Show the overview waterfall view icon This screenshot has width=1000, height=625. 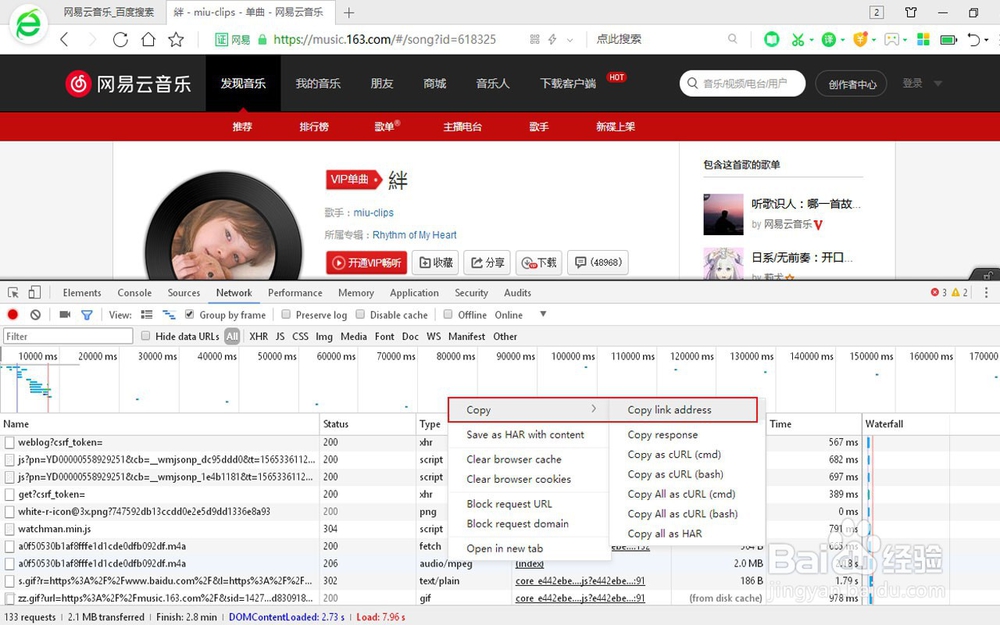point(169,314)
